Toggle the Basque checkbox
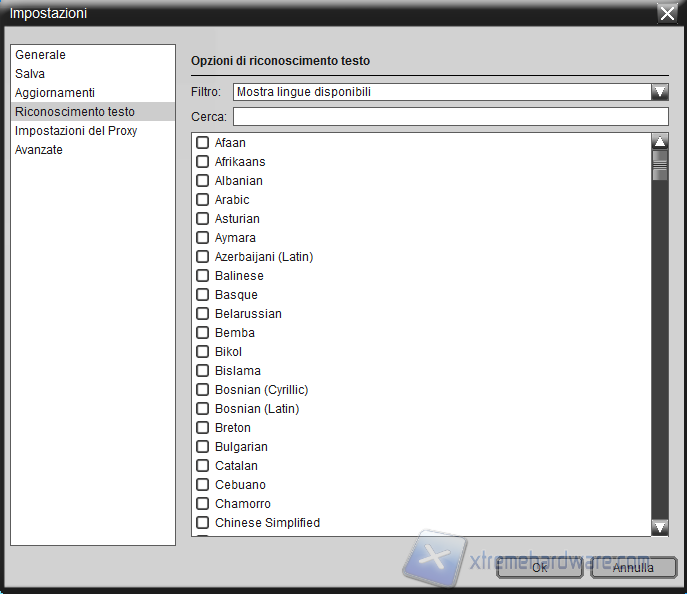 pyautogui.click(x=202, y=295)
